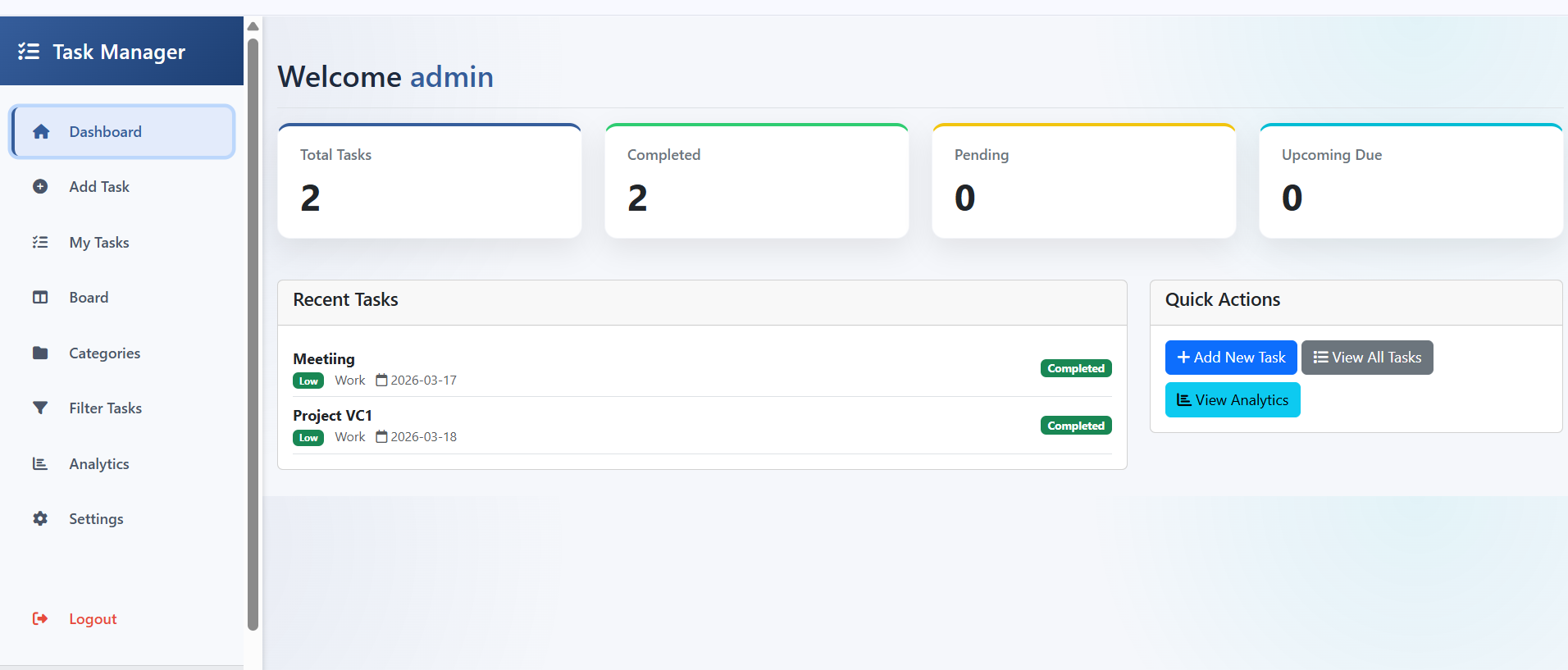Image resolution: width=1568 pixels, height=670 pixels.
Task: Click the sidebar vertical scrollbar thumb
Action: coord(253,335)
